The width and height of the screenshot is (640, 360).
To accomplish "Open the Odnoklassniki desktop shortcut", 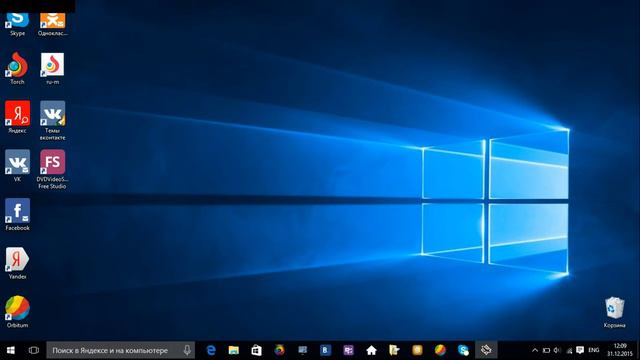I will (x=52, y=24).
